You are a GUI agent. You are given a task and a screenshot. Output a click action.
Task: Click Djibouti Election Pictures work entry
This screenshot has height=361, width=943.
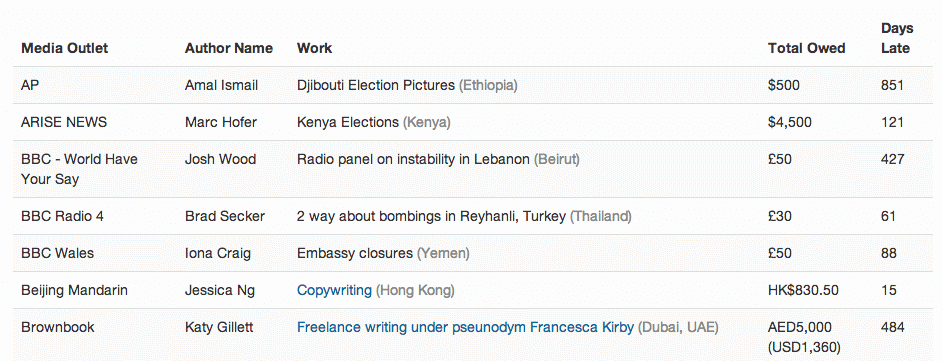click(376, 85)
